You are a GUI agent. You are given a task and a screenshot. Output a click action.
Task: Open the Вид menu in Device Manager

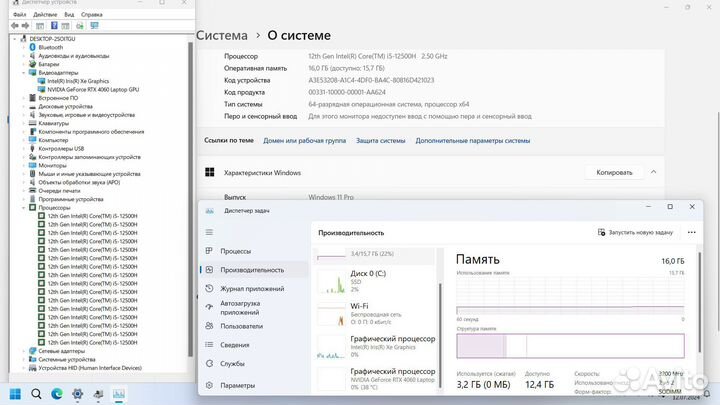tap(69, 15)
